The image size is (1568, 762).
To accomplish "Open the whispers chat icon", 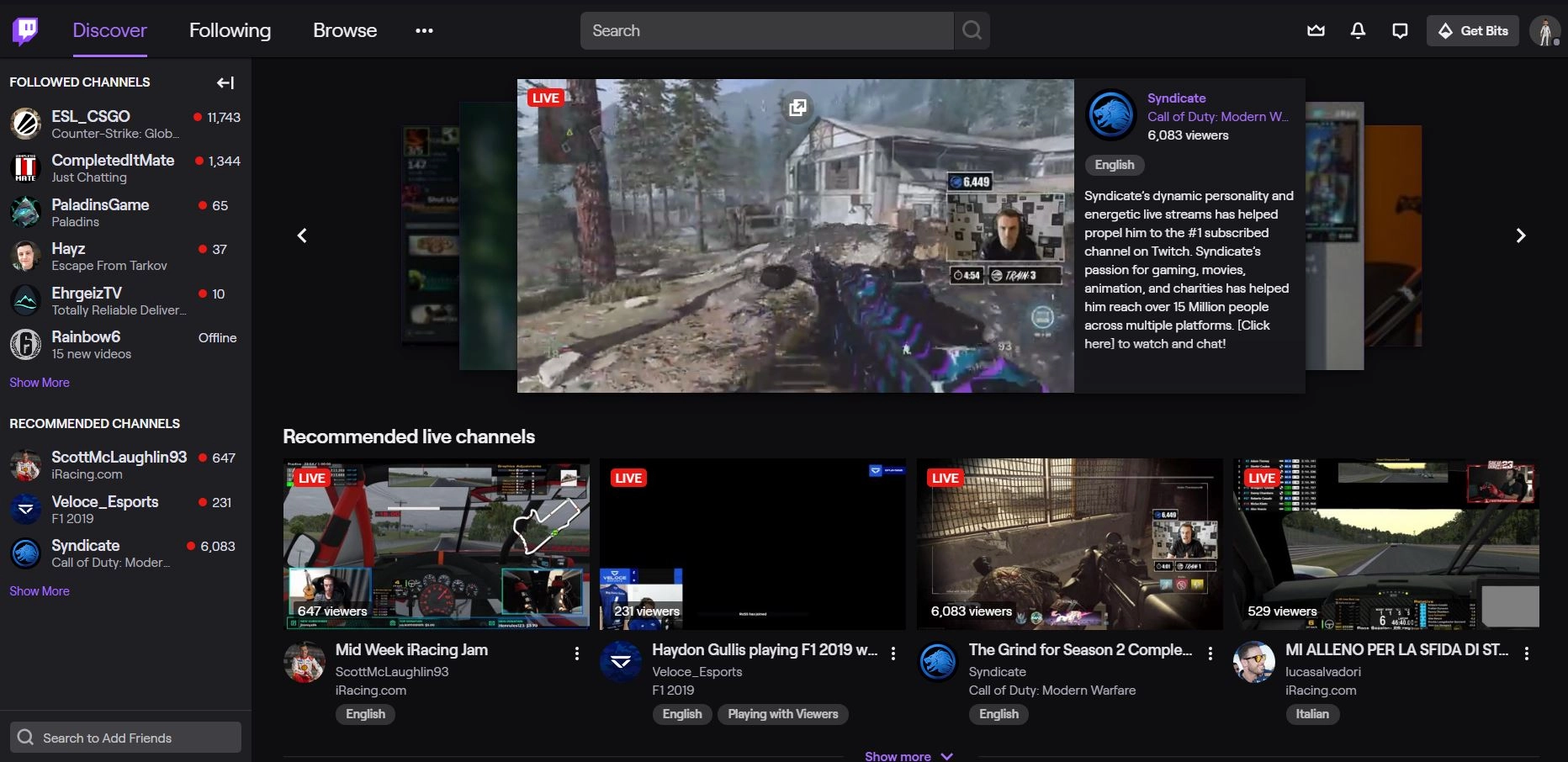I will tap(1400, 31).
